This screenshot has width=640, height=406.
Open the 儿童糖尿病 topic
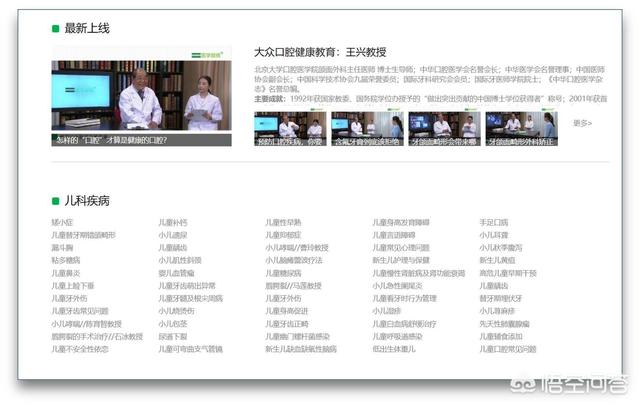[283, 273]
